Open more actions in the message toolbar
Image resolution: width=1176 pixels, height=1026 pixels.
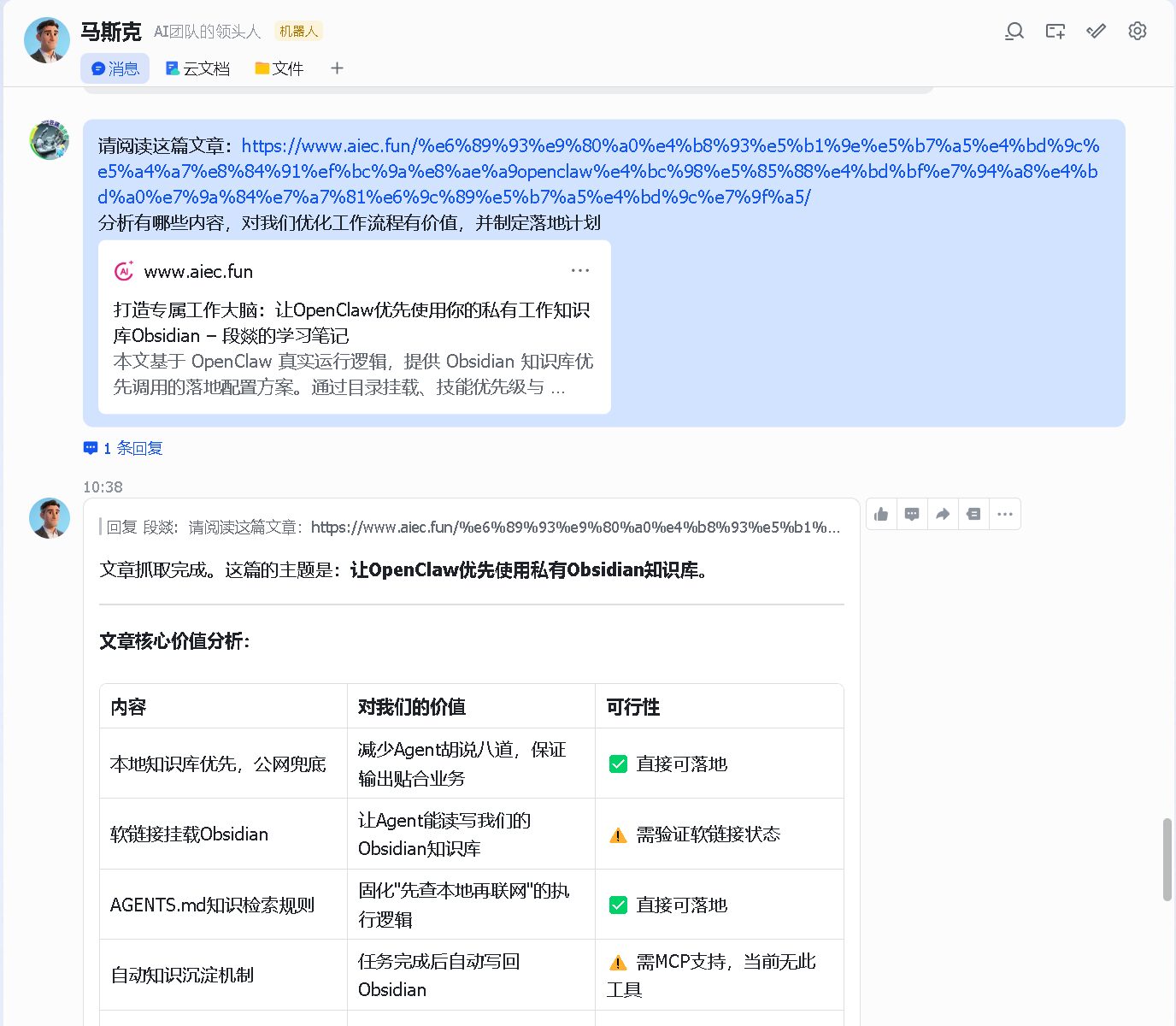point(1005,514)
